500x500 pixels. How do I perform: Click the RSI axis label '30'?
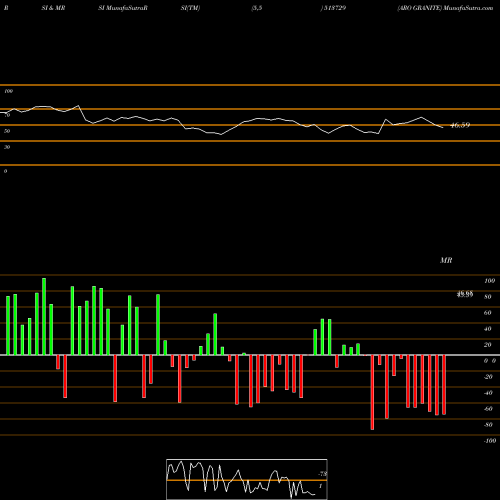(7, 147)
